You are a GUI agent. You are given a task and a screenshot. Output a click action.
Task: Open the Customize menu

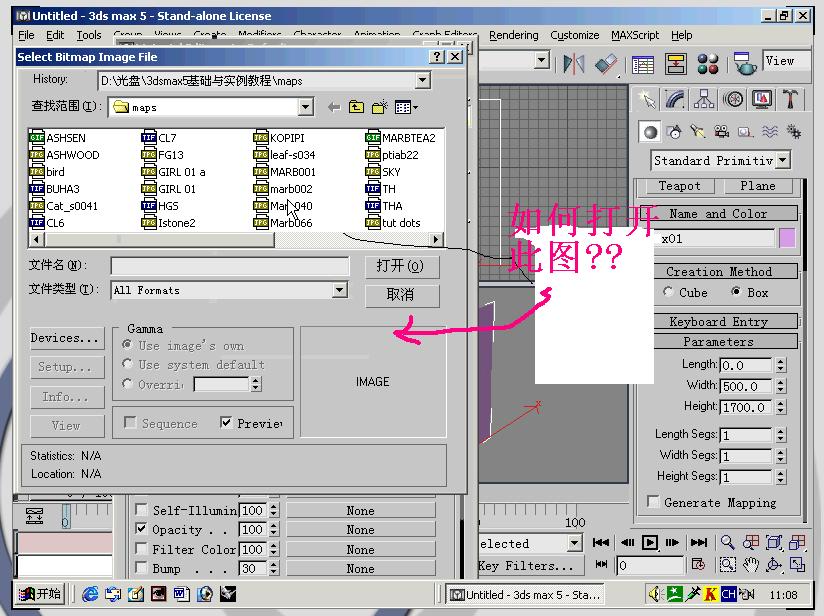pos(574,35)
